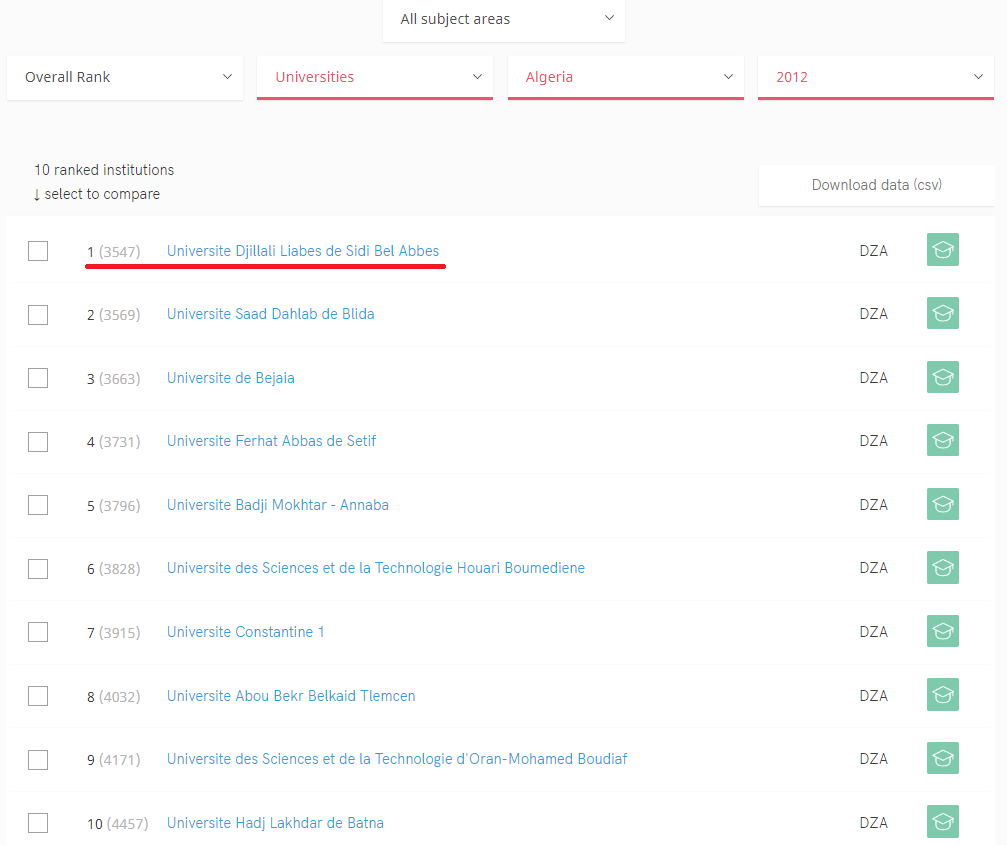
Task: Check the box for Universite Djillali Liabes
Action: point(38,251)
